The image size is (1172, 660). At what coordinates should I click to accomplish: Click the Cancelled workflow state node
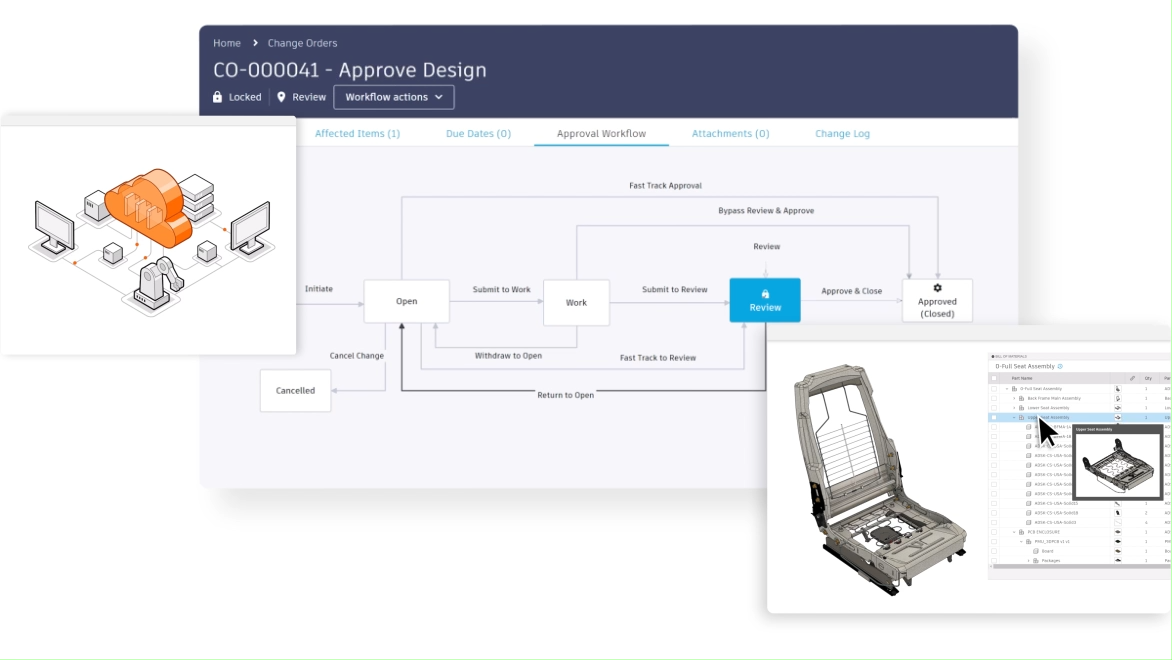[295, 390]
